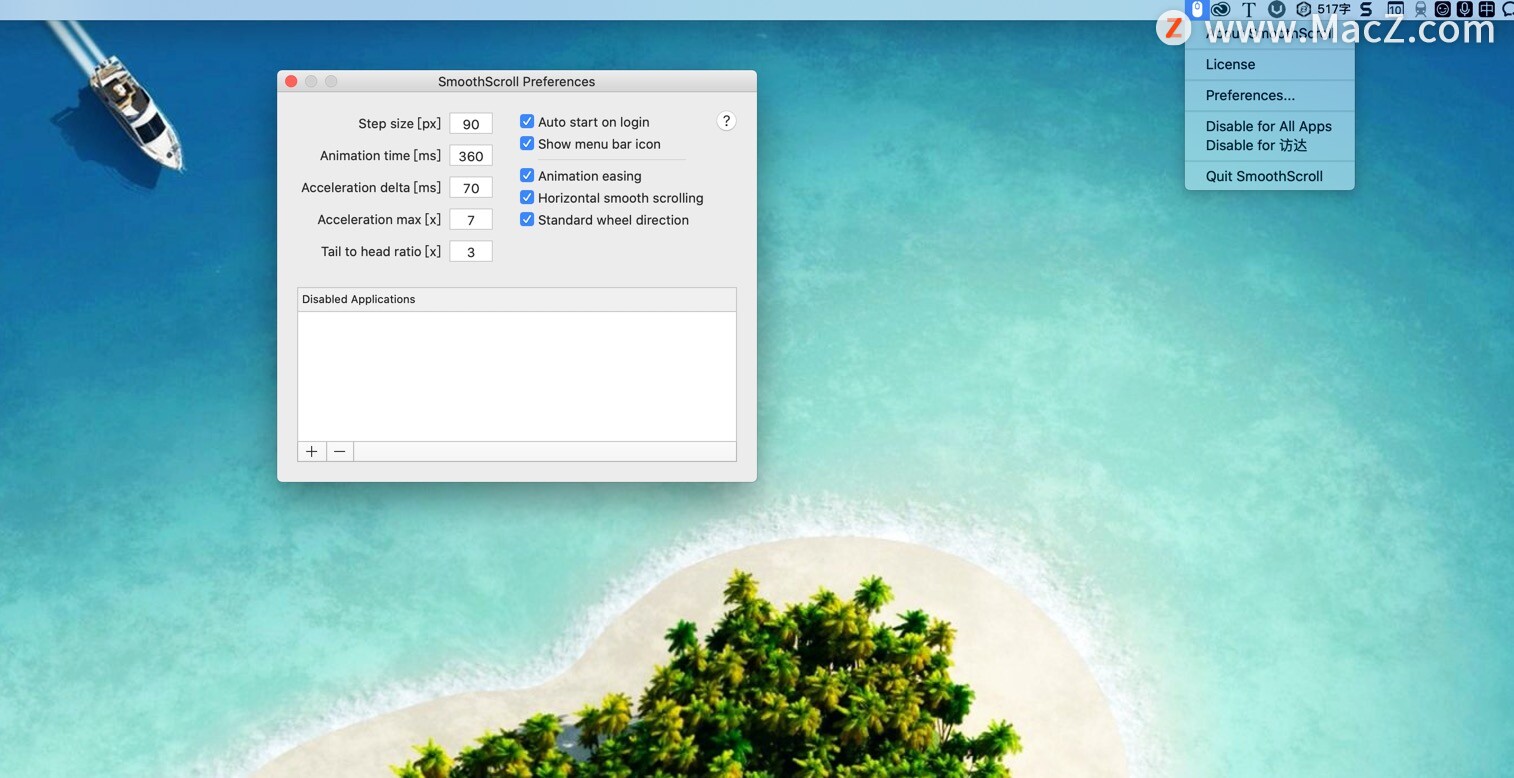
Task: Toggle Show menu bar icon checkbox
Action: [527, 143]
